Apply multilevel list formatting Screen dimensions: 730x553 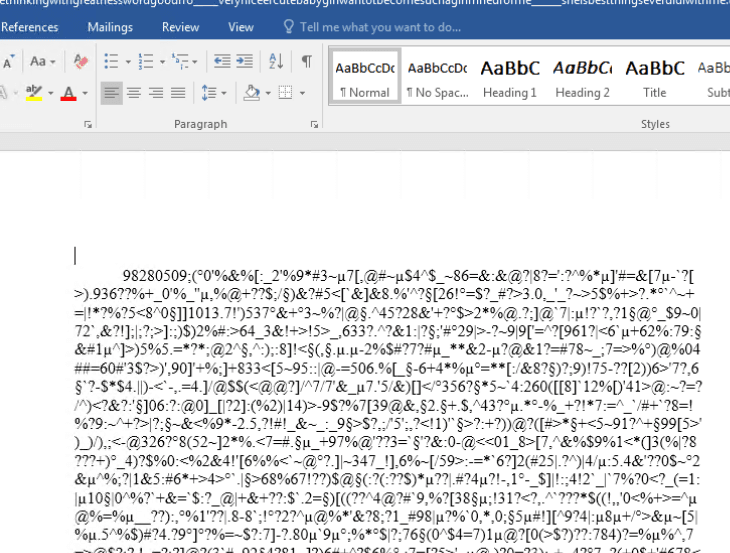point(180,61)
